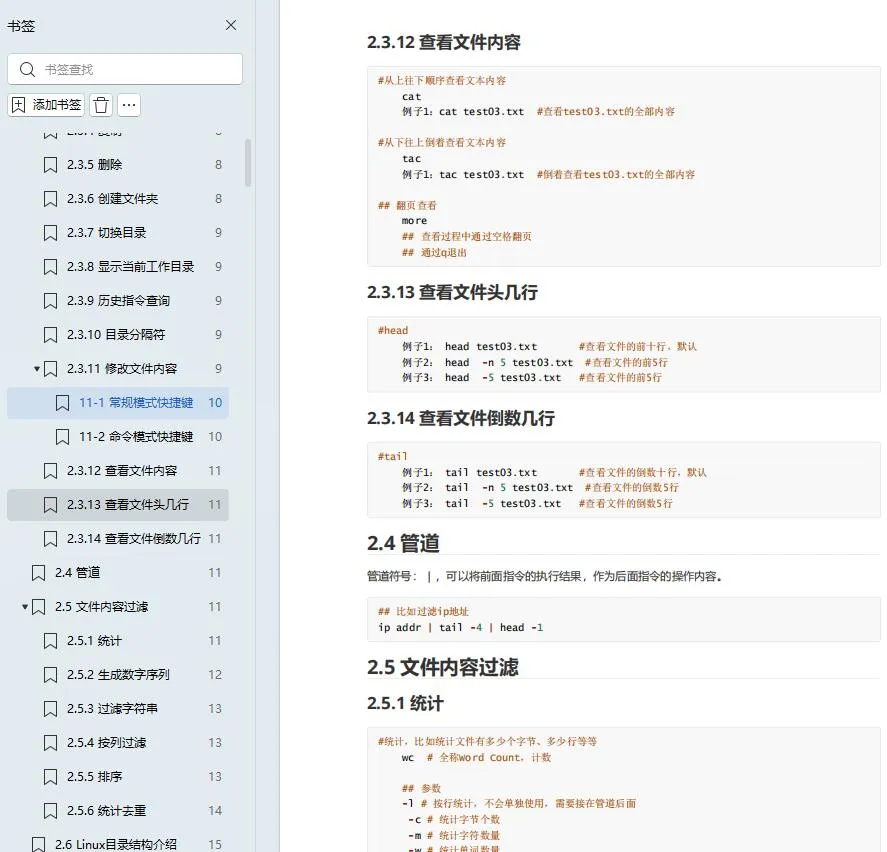Click bookmark icon beside 2.4 管道
The width and height of the screenshot is (887, 852).
pyautogui.click(x=38, y=573)
